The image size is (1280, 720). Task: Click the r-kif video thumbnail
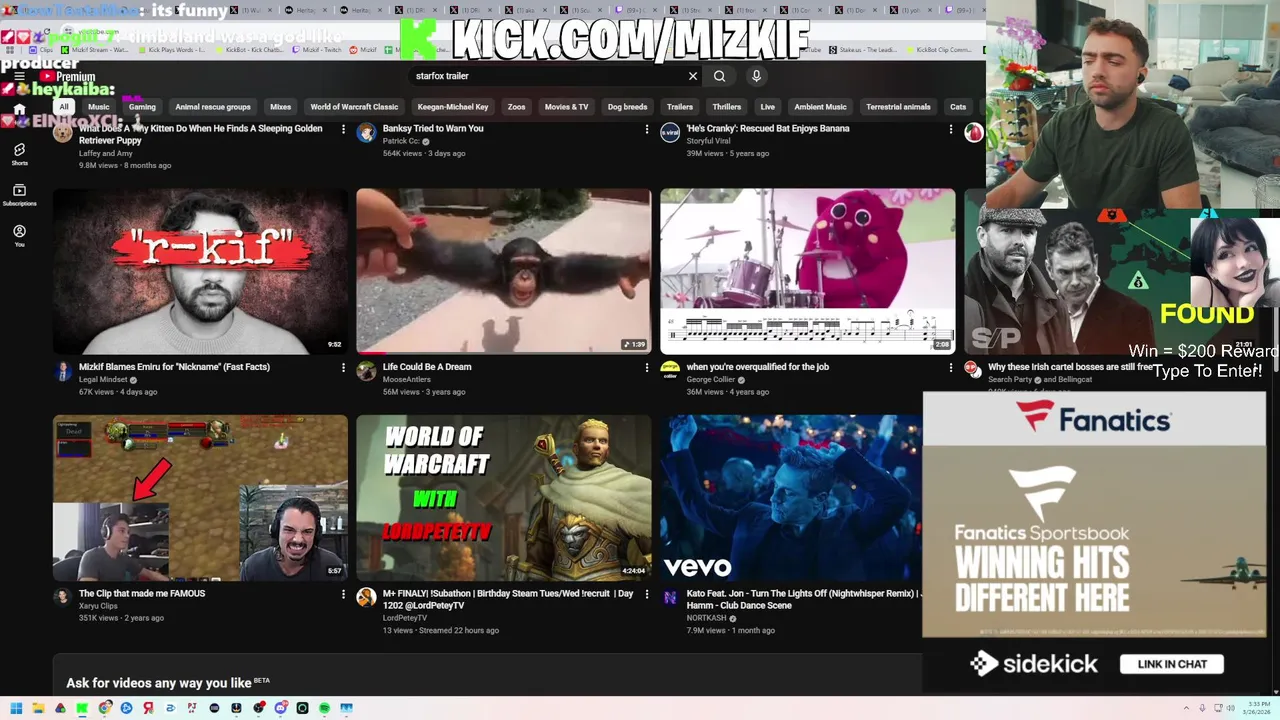coord(200,271)
